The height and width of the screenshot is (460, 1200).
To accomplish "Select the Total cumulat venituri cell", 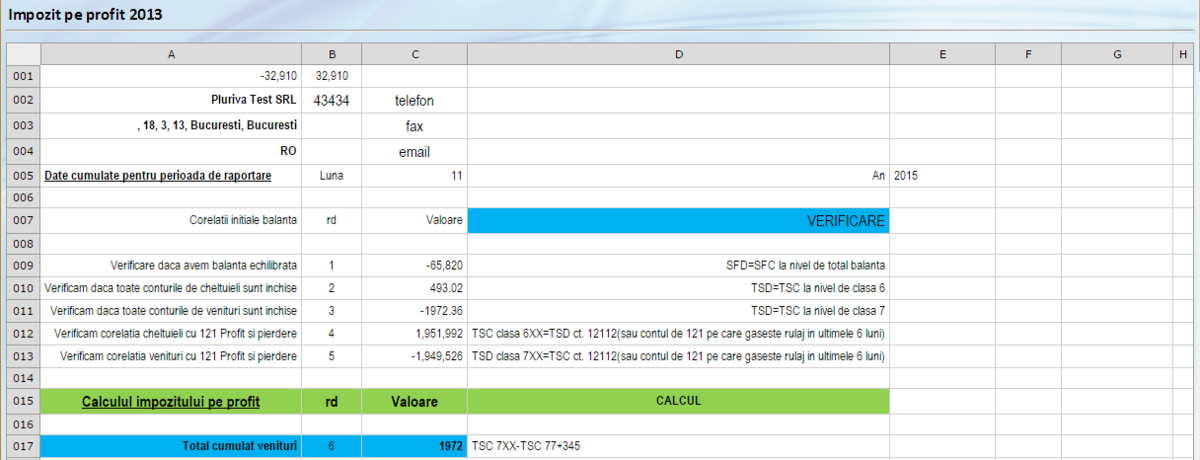I will [x=171, y=445].
